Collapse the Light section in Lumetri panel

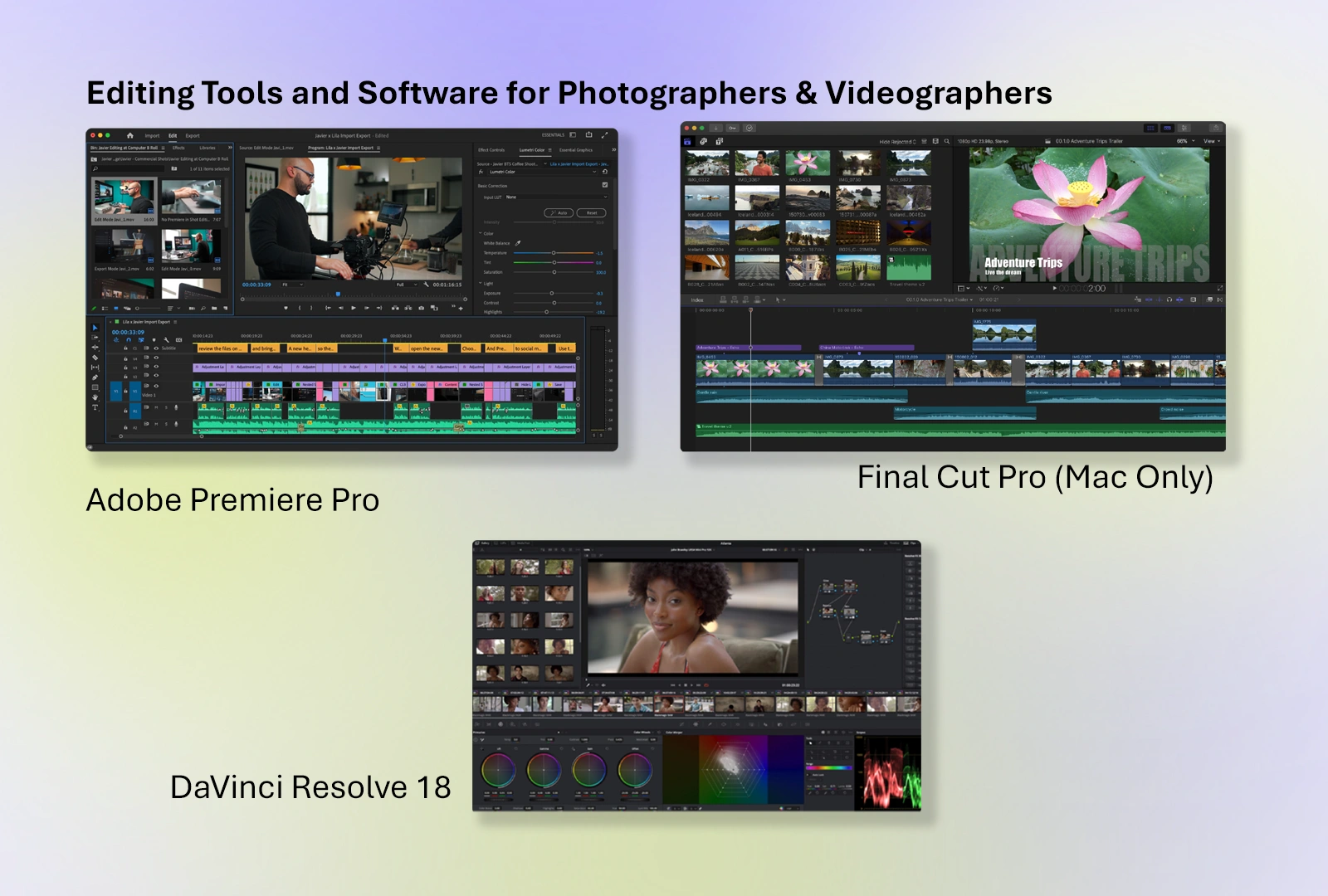coord(480,283)
